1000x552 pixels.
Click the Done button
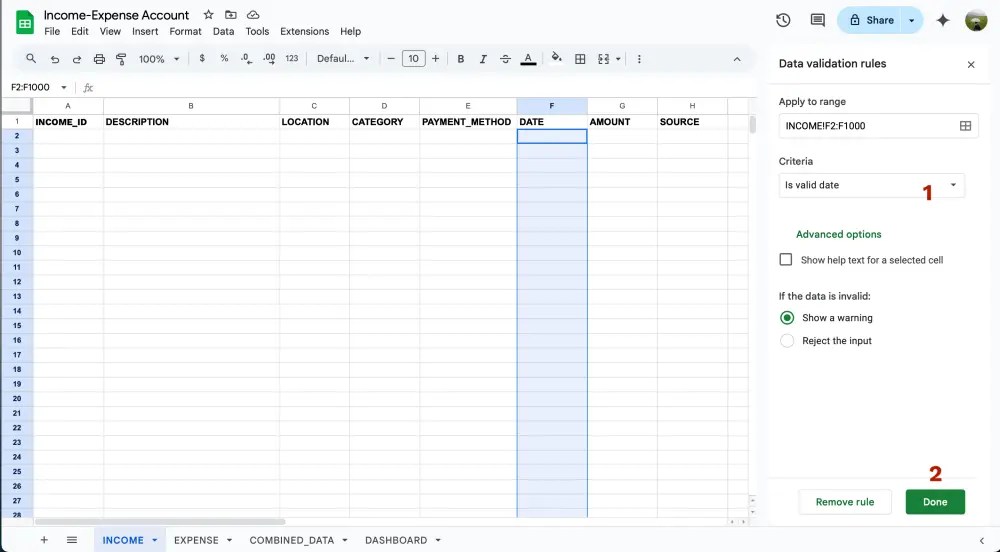coord(935,502)
